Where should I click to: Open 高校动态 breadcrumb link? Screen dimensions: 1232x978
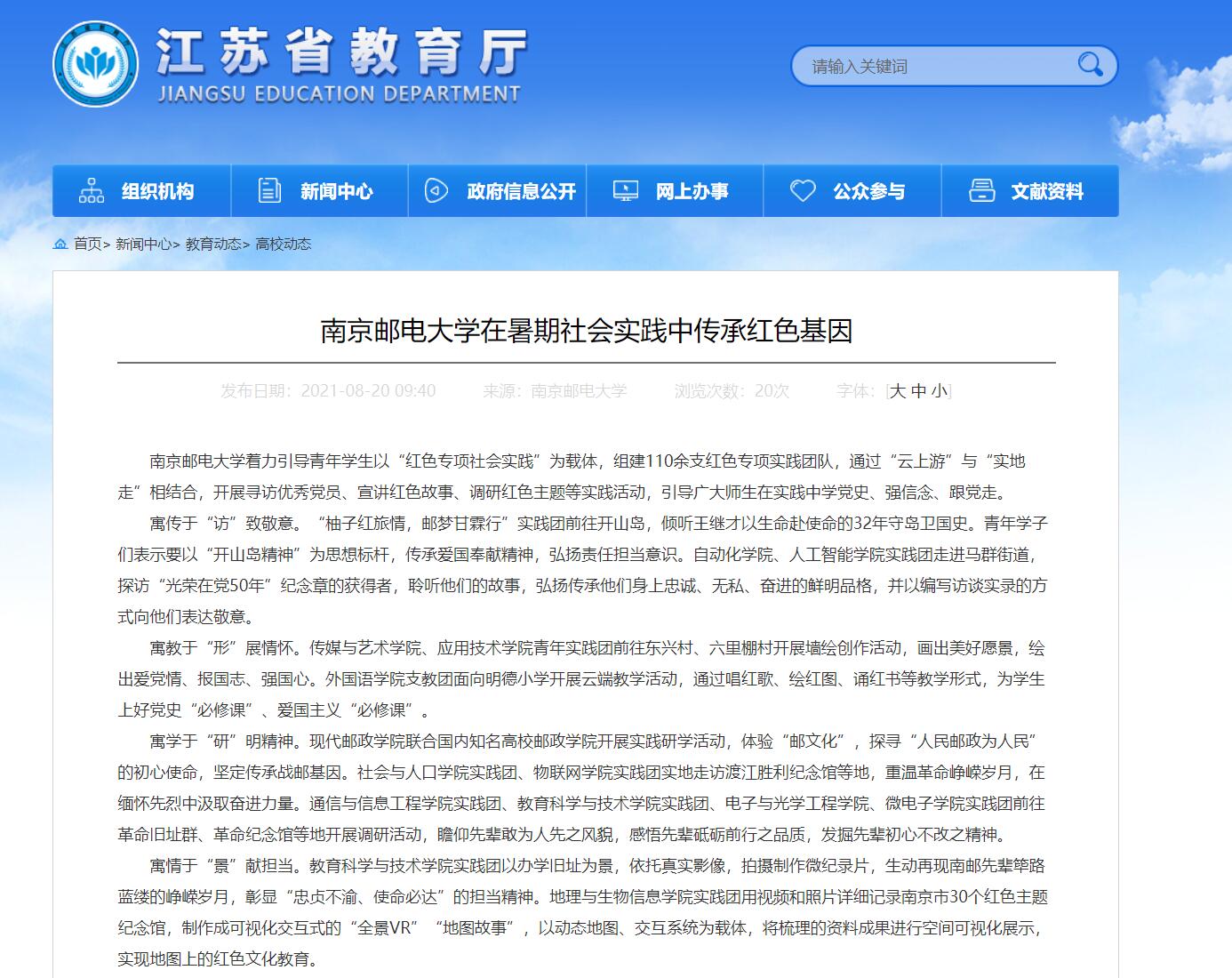284,244
